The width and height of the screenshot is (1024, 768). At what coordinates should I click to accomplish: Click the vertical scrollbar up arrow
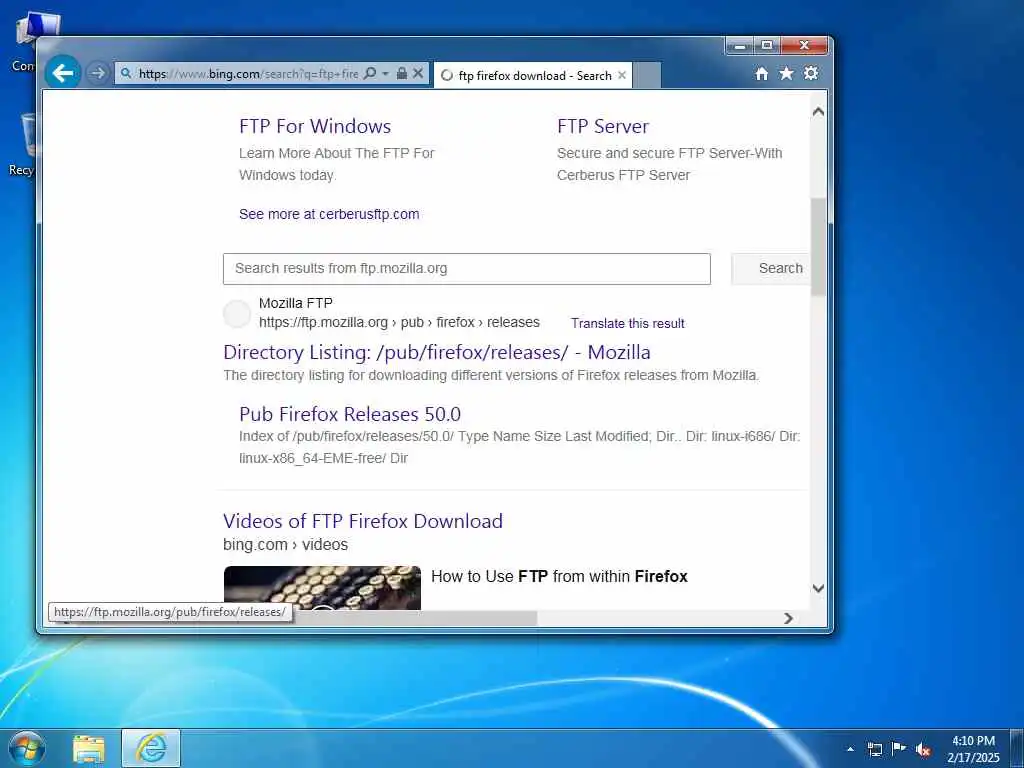point(818,112)
